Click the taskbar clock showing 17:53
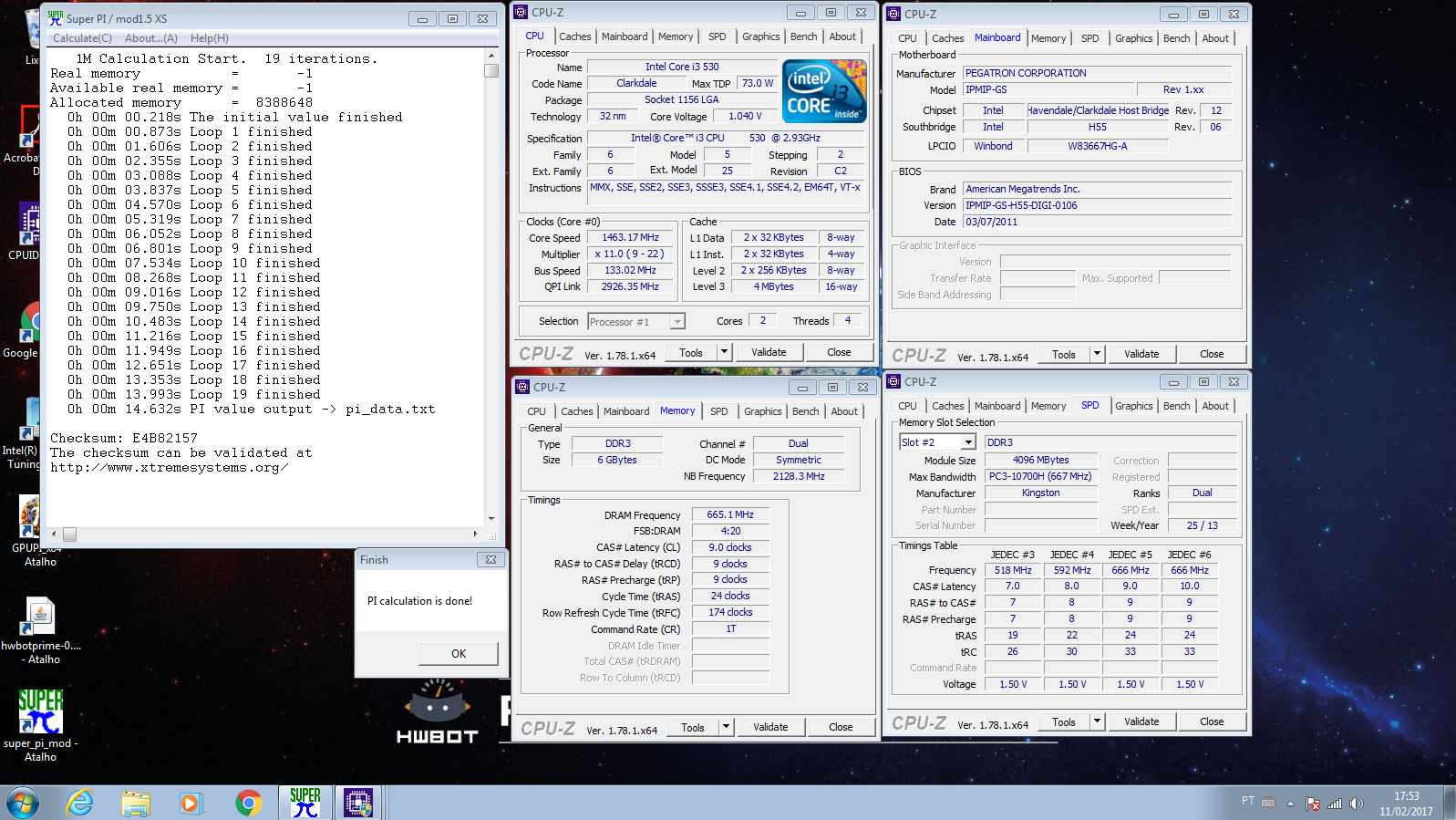 1406,804
